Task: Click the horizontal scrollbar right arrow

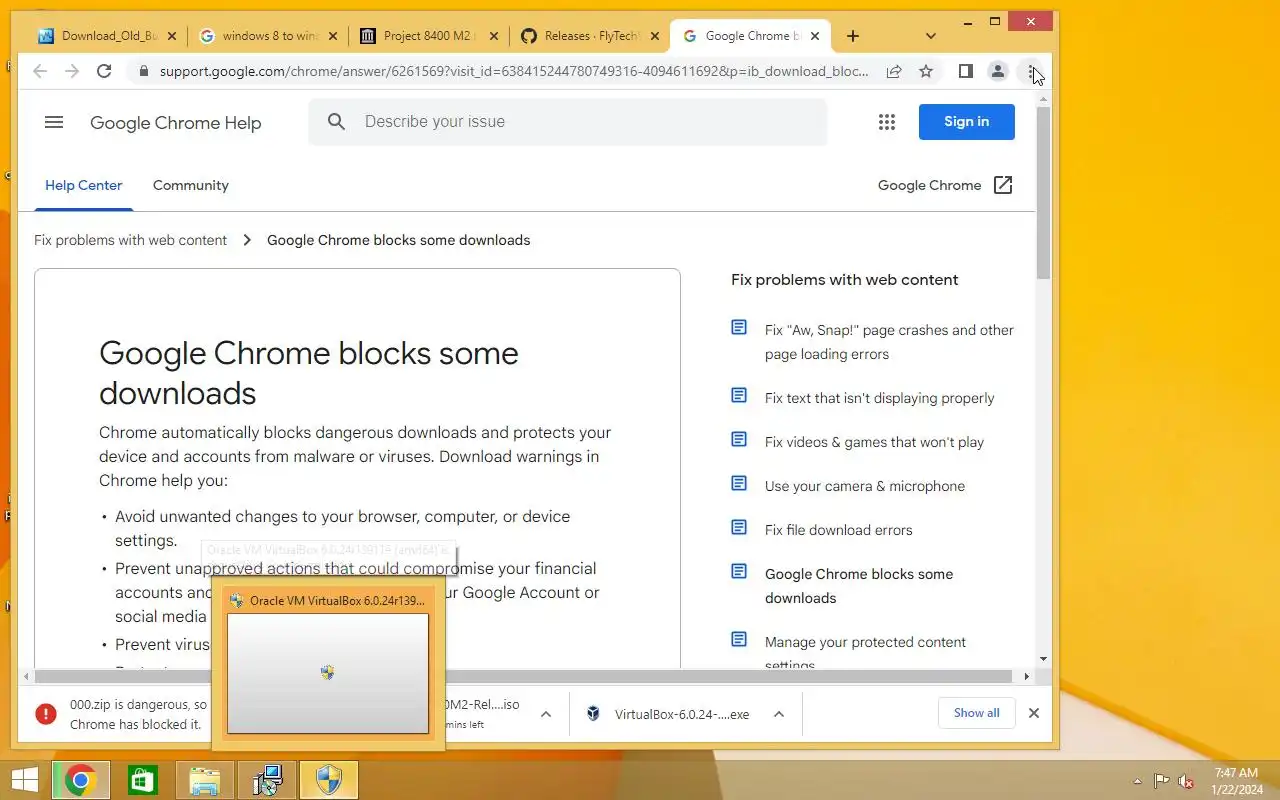Action: (x=1026, y=677)
